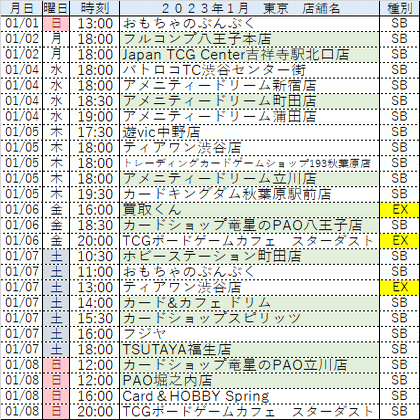Viewport: 420px width, 420px height.
Task: Select the 19:30 time cell
Action: tap(94, 194)
